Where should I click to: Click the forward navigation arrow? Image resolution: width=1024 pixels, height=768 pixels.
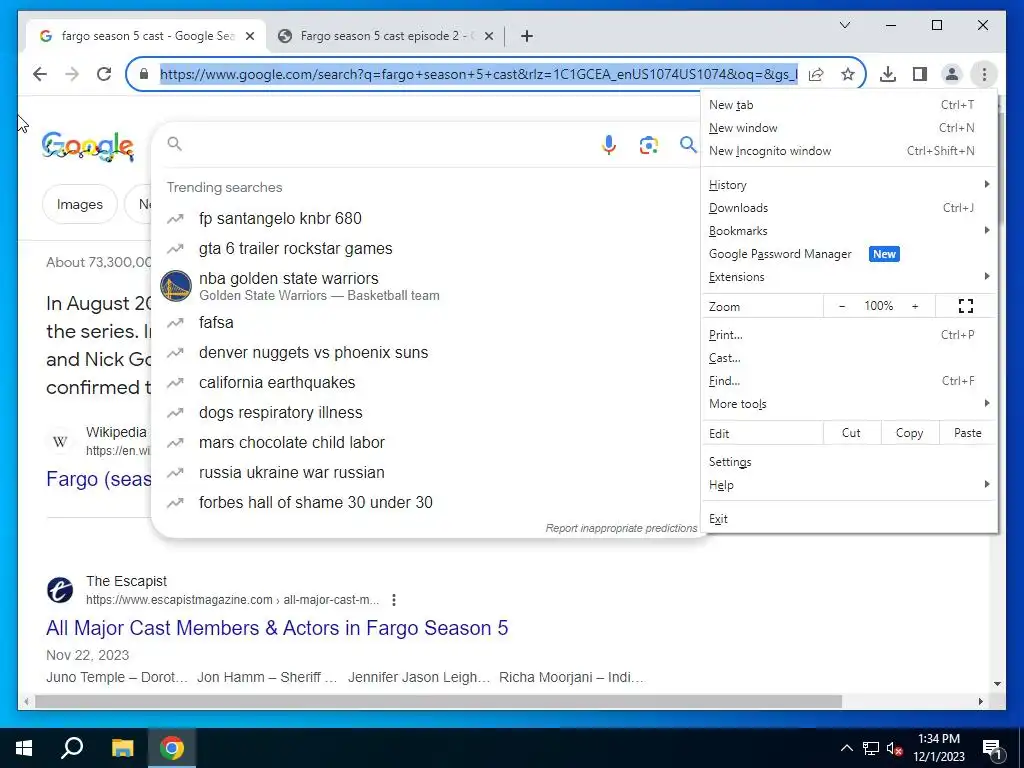72,74
